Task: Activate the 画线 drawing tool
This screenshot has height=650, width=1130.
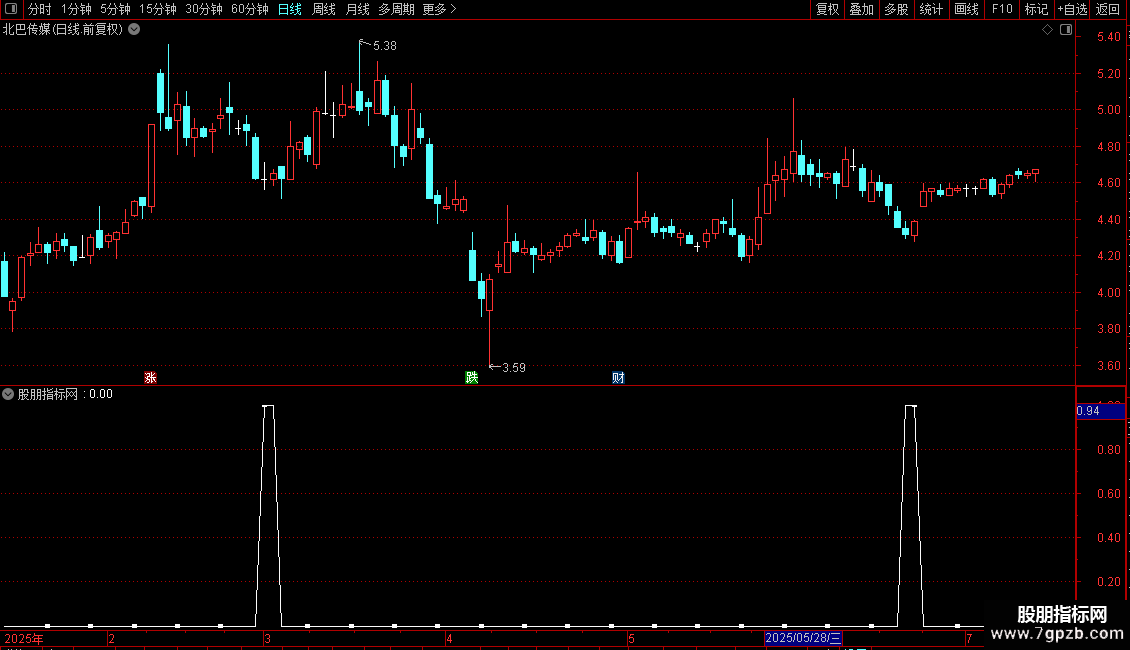Action: [x=966, y=9]
